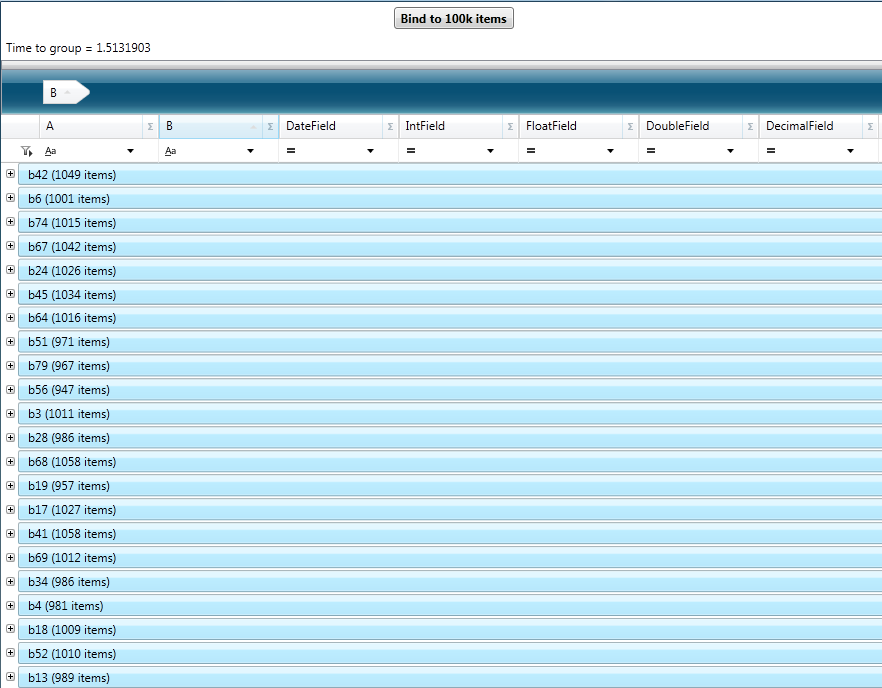Click the summary sigma icon on column A

coord(150,127)
